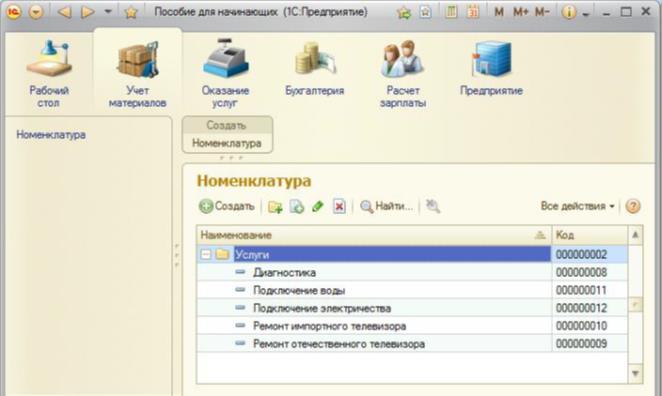Click the favorites star icon
662x396 pixels.
point(131,12)
